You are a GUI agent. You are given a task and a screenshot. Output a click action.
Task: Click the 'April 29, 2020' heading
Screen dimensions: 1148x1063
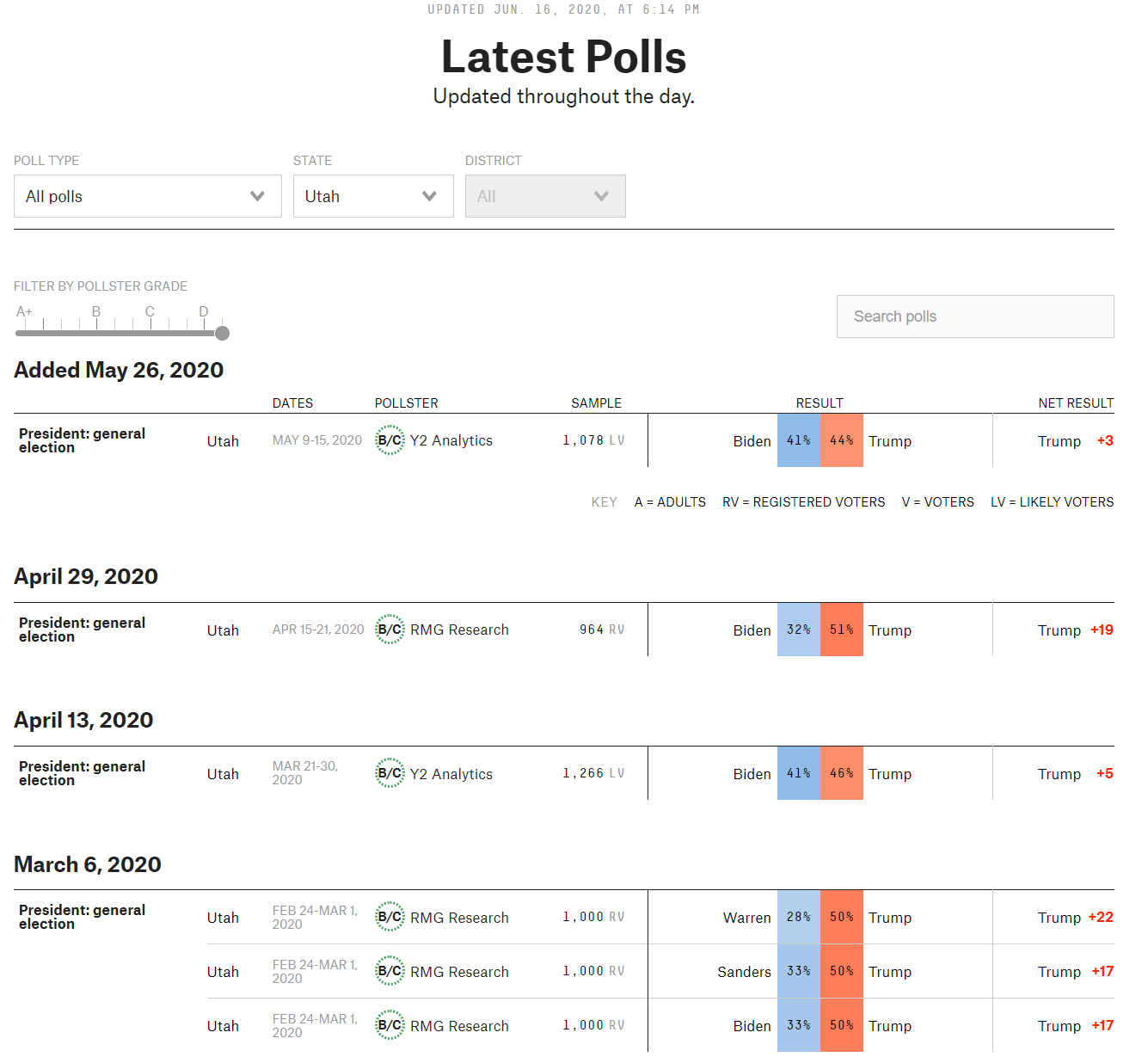click(86, 576)
